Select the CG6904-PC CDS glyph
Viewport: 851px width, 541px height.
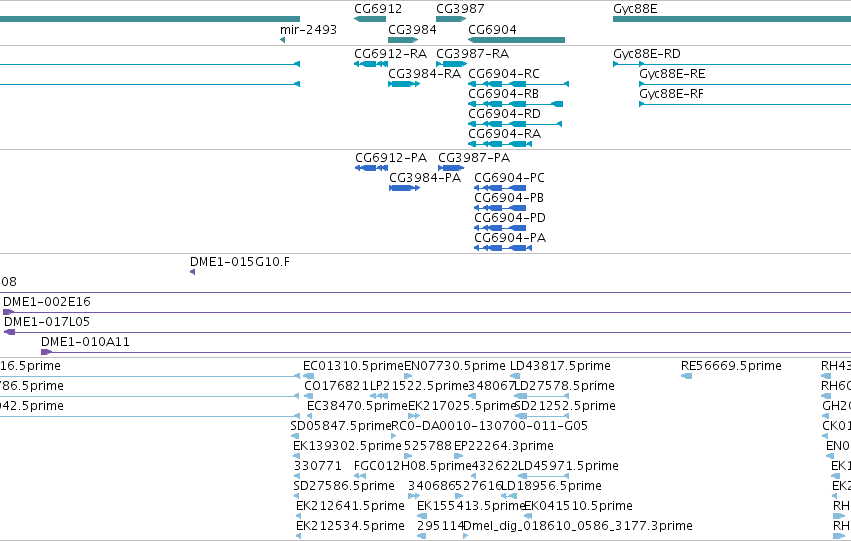[x=500, y=188]
